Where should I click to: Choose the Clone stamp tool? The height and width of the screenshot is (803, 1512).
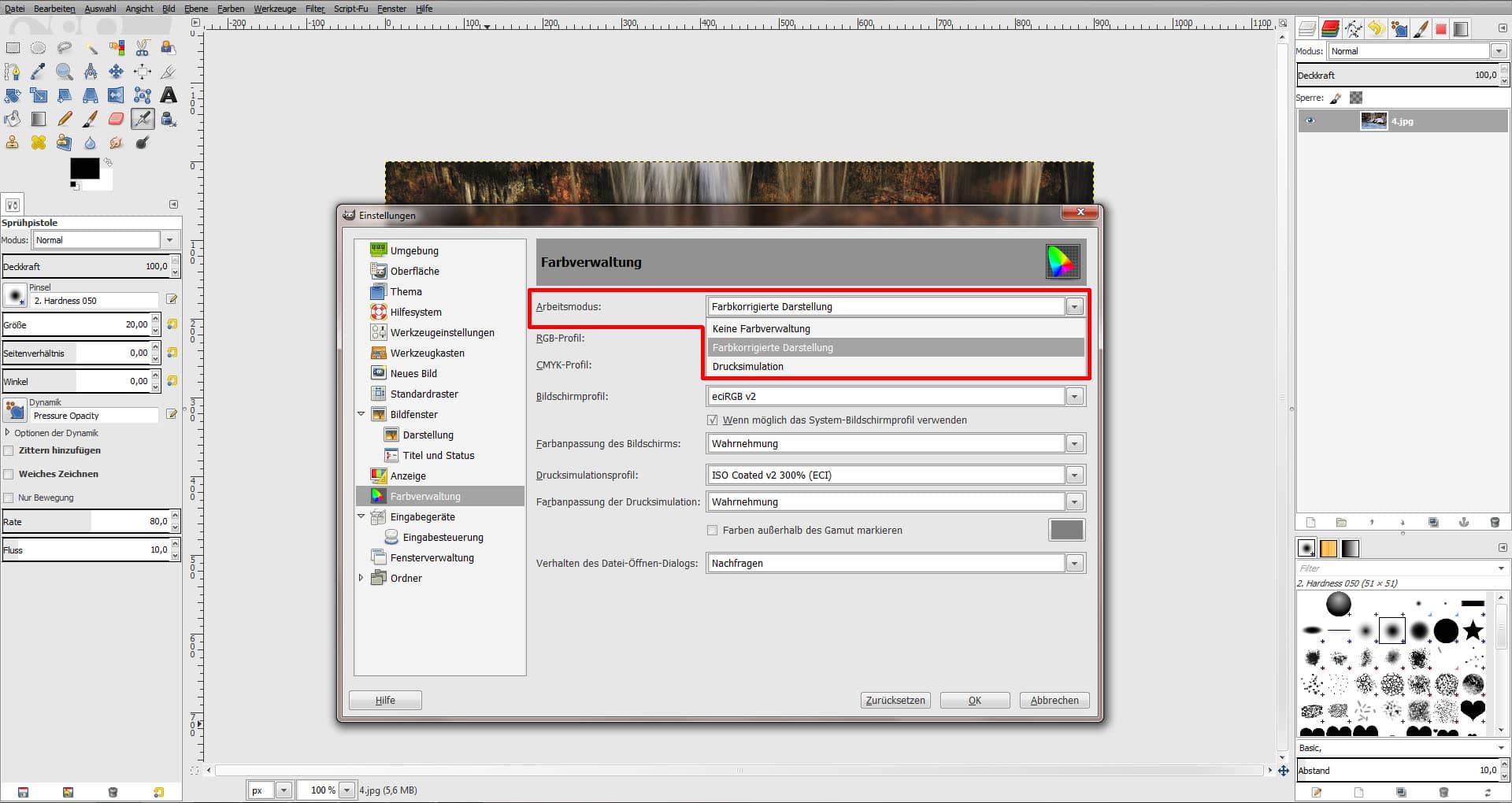[11, 142]
